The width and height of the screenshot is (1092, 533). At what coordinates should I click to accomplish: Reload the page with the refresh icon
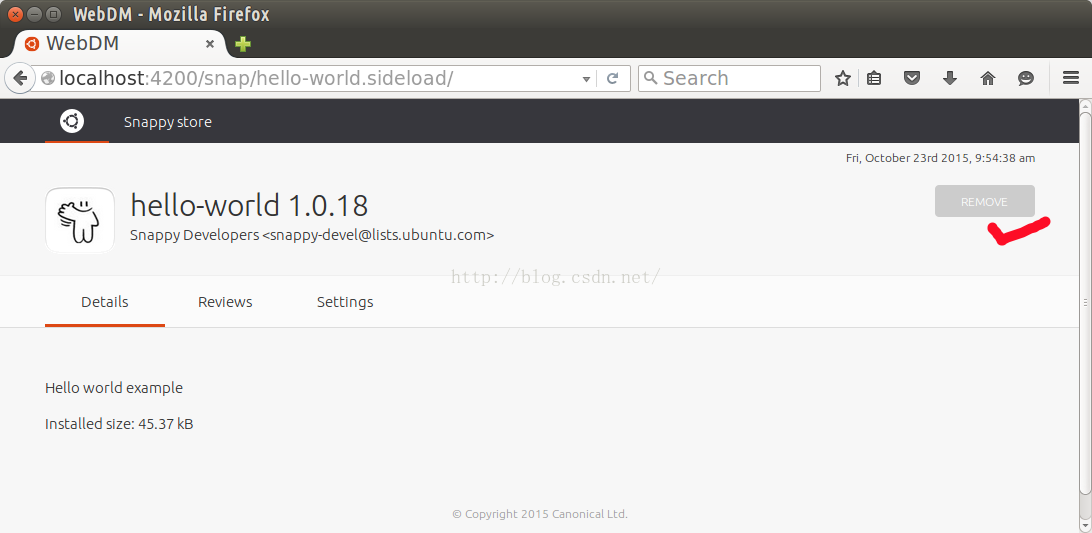pos(612,79)
